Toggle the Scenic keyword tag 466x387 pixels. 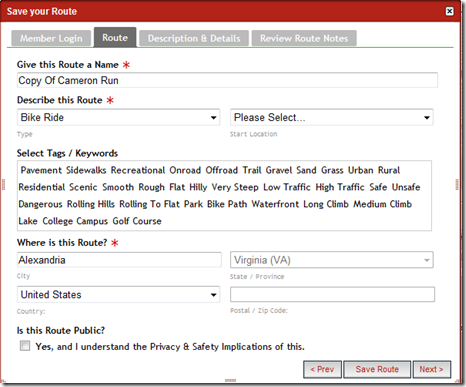(x=83, y=187)
